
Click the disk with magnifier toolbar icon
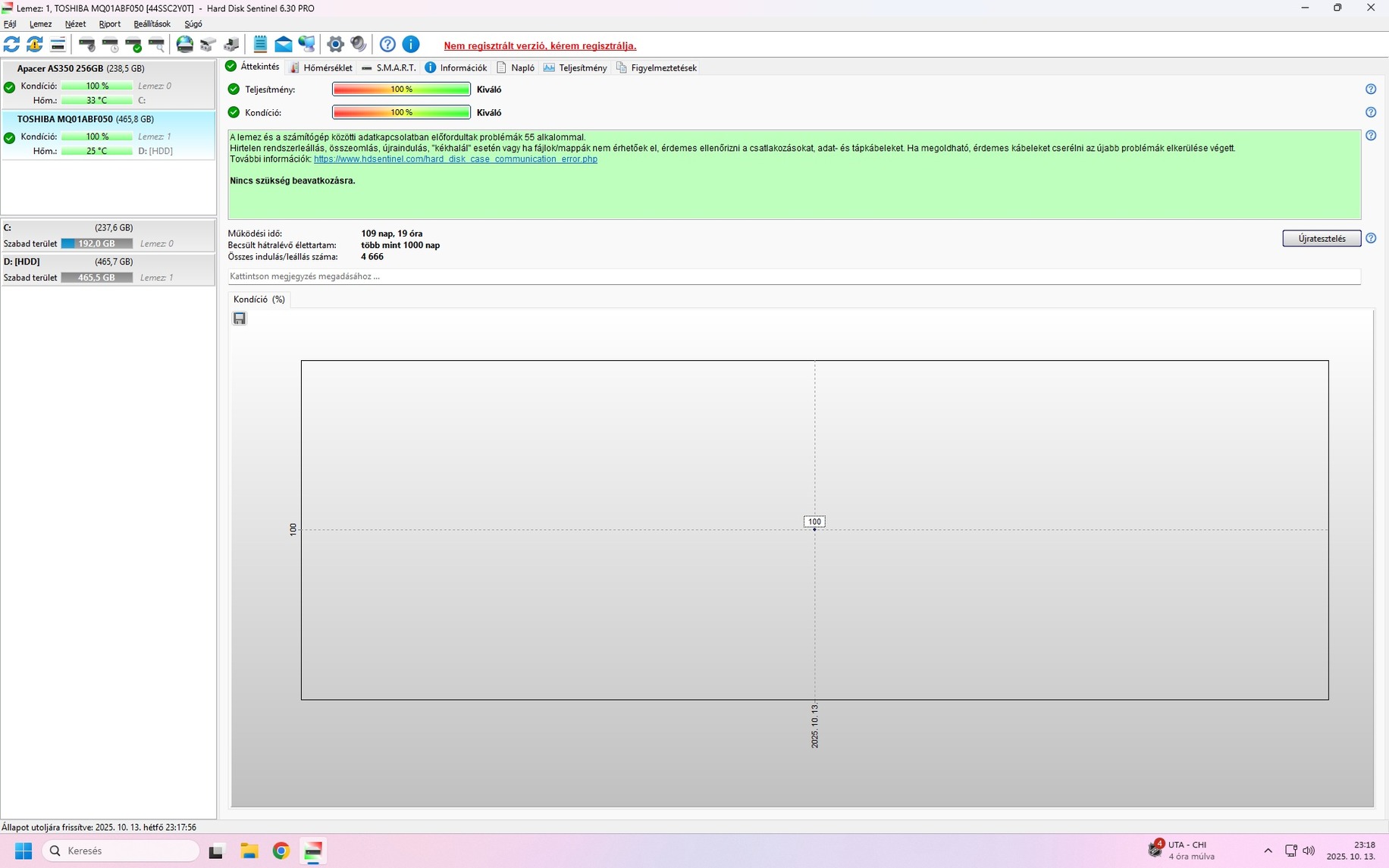pos(156,45)
